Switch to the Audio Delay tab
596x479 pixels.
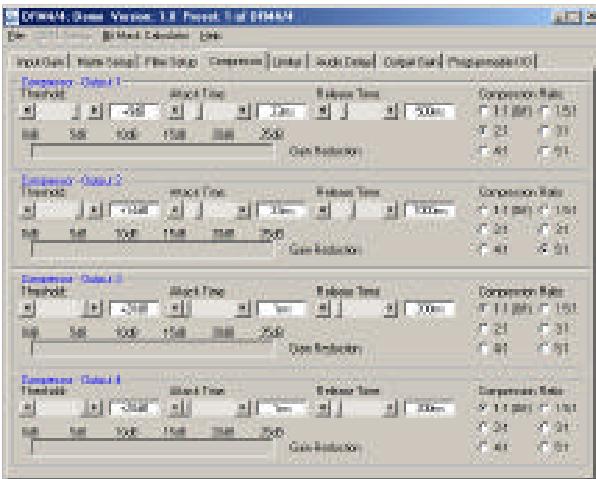click(344, 62)
